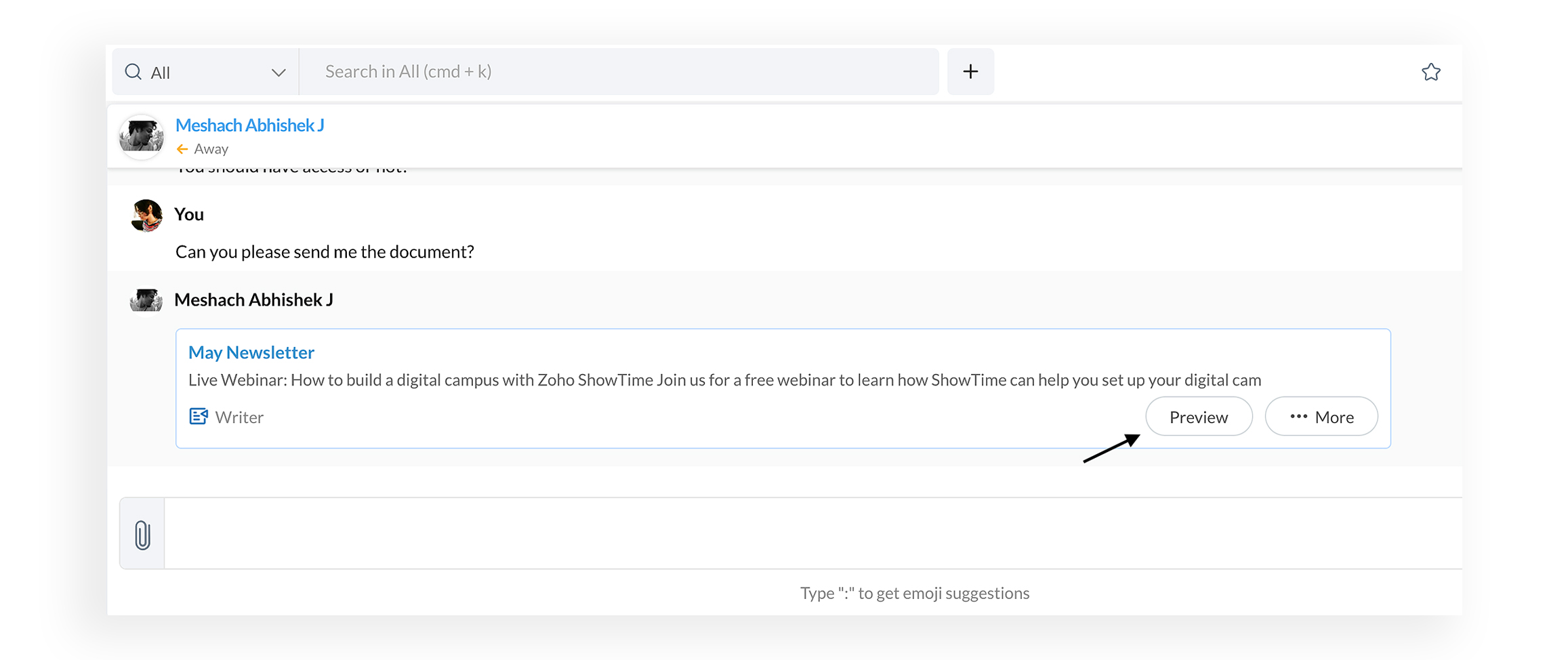
Task: Click the orange Away status arrow
Action: pos(182,149)
